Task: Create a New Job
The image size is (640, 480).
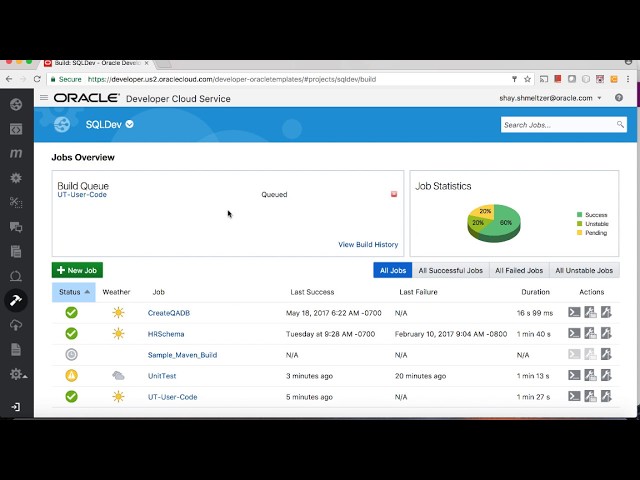Action: point(77,270)
